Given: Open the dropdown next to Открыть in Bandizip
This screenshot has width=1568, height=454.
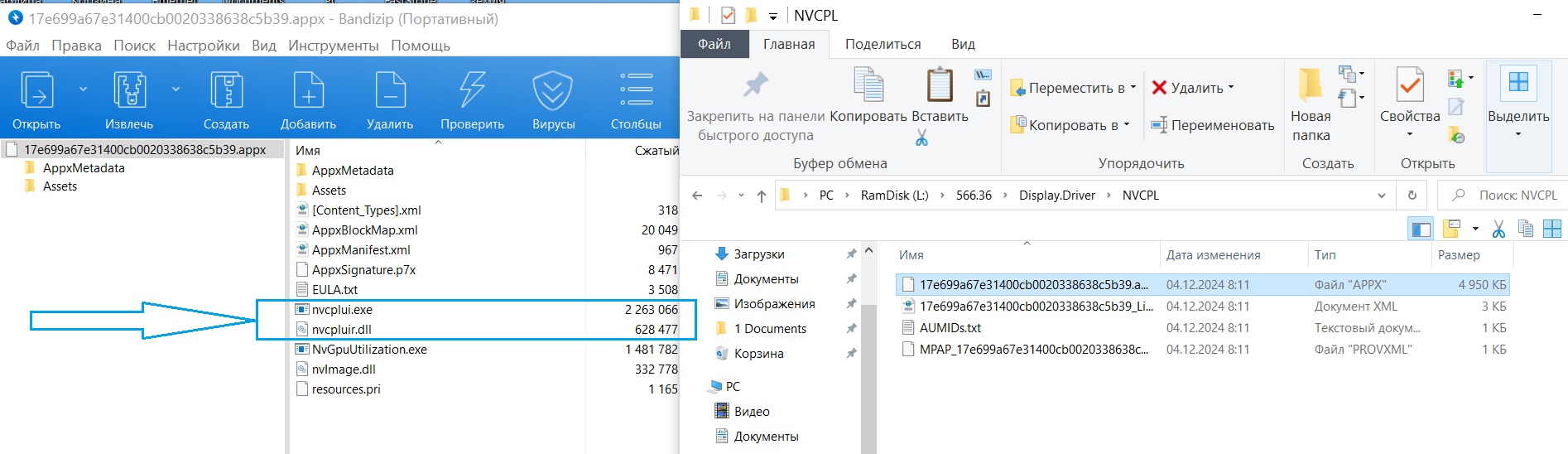Looking at the screenshot, I should click(x=83, y=89).
